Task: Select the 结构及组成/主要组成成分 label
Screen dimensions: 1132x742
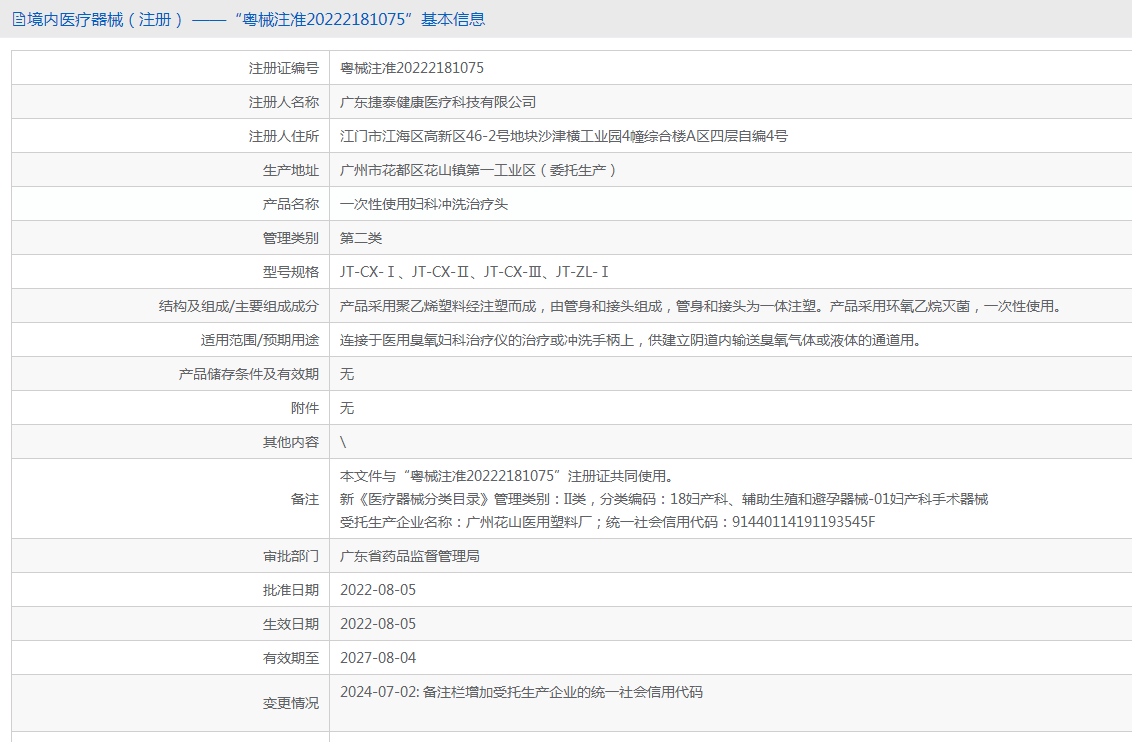Action: [239, 306]
